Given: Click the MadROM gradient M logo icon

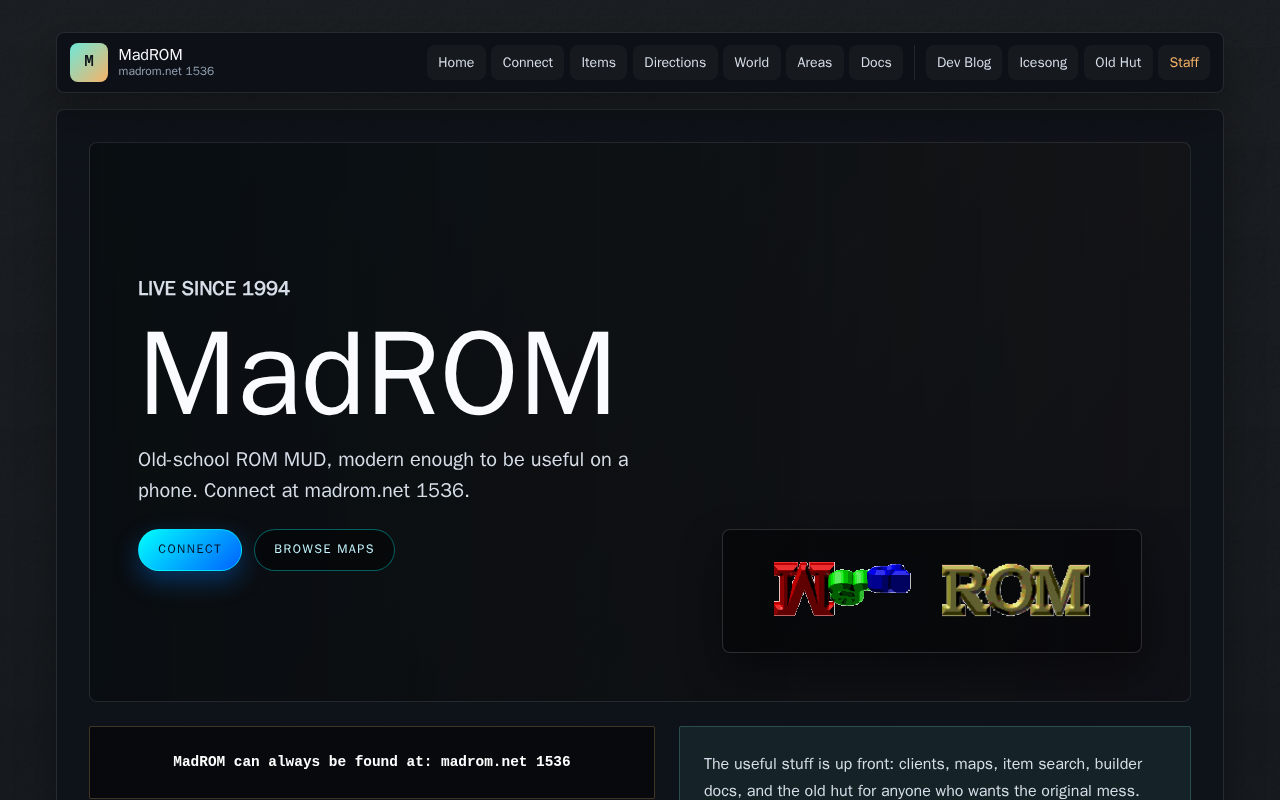Looking at the screenshot, I should pos(89,62).
